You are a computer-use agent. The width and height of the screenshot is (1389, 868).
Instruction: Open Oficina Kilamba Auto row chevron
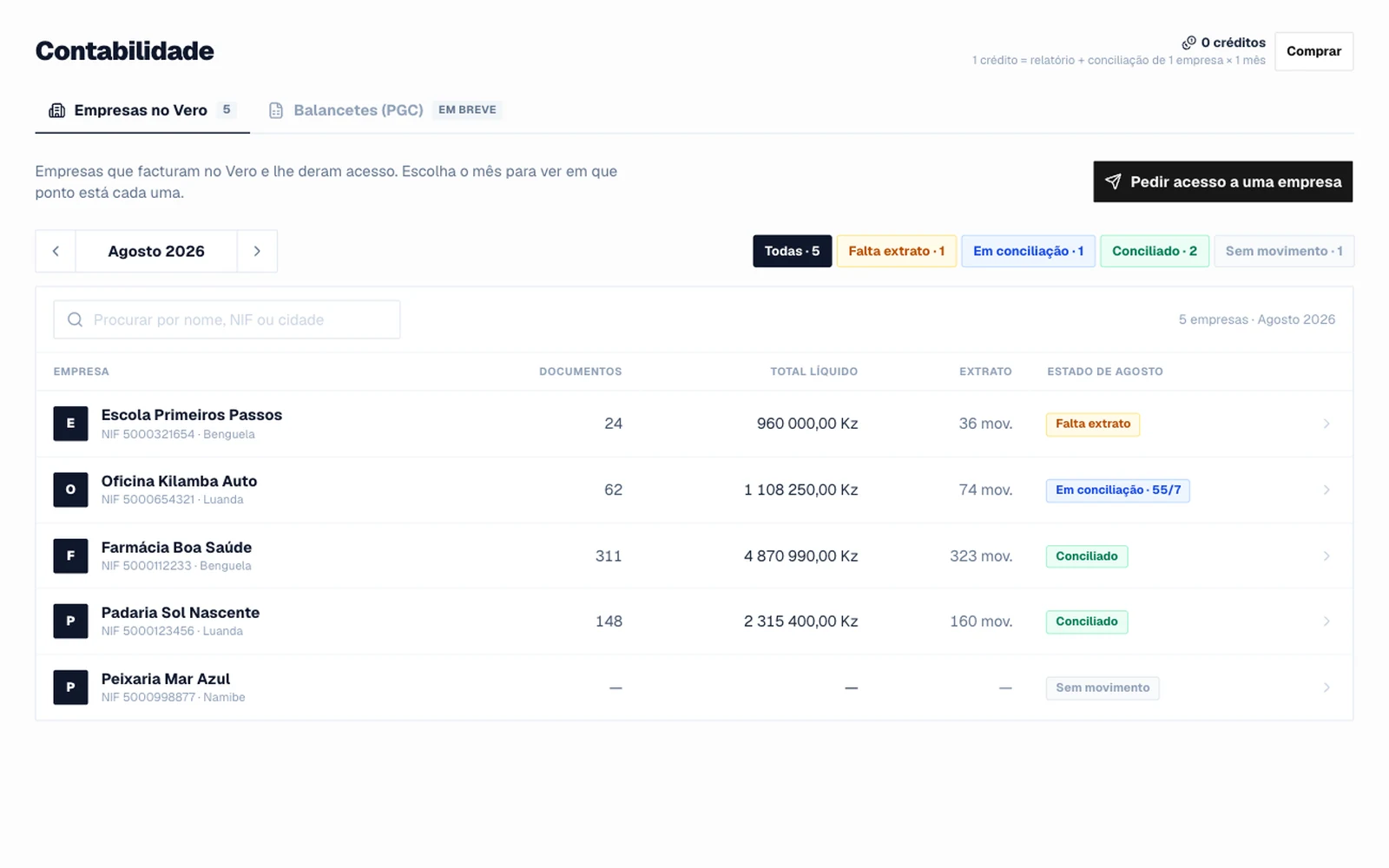(1326, 490)
